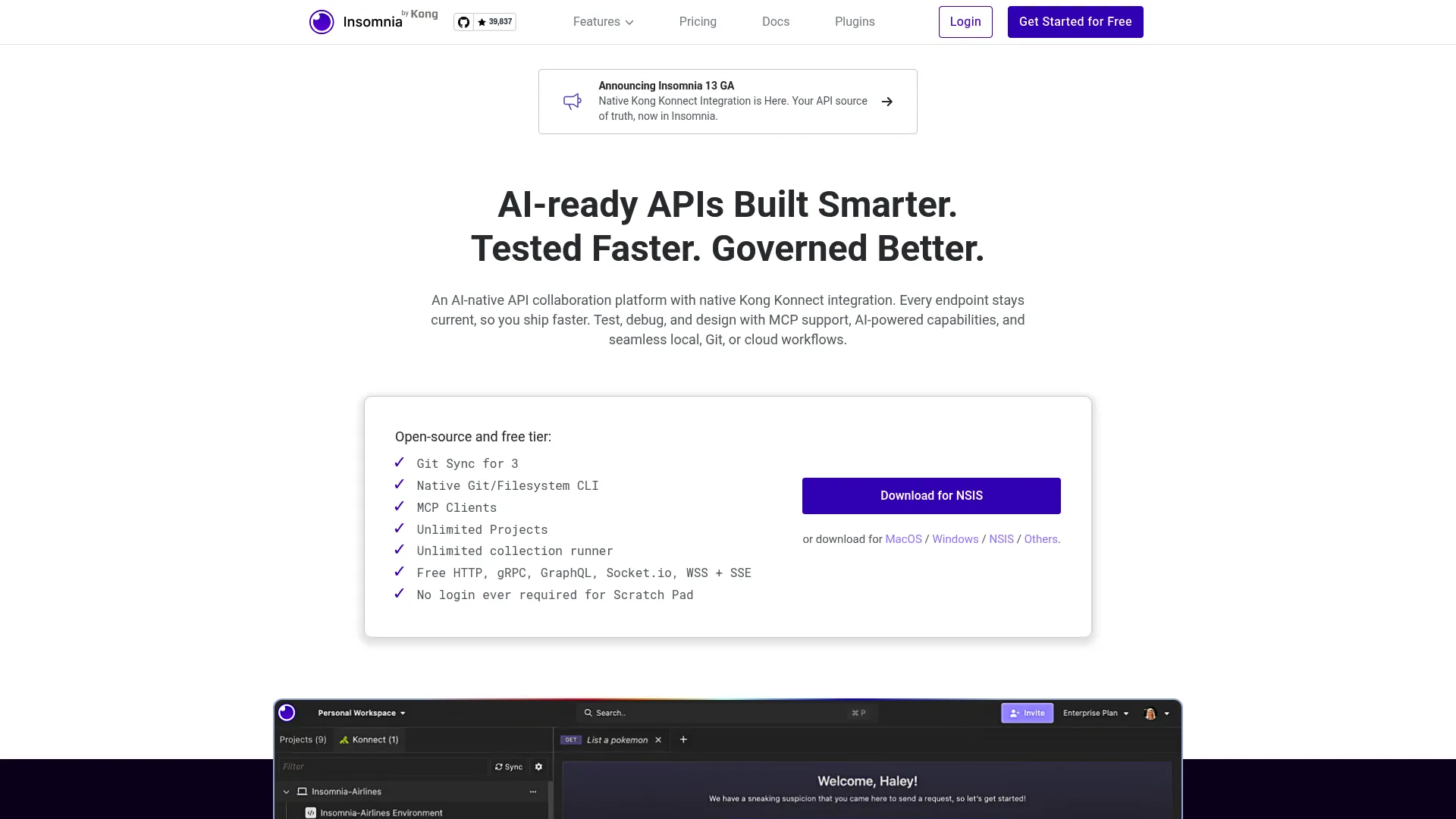
Task: Close the List a pokemon tab
Action: coord(658,740)
